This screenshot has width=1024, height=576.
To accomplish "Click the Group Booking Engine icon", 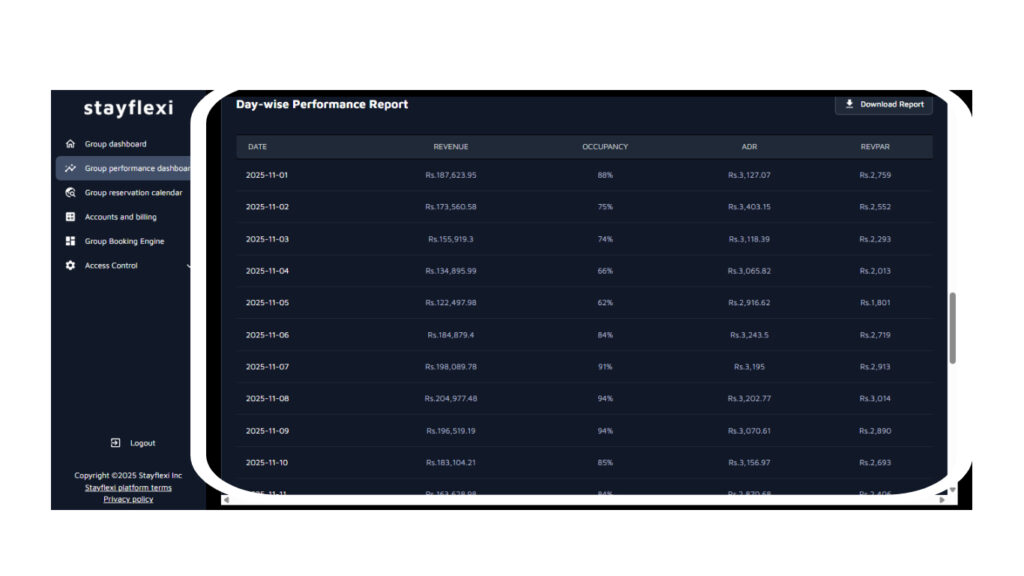I will [x=70, y=241].
